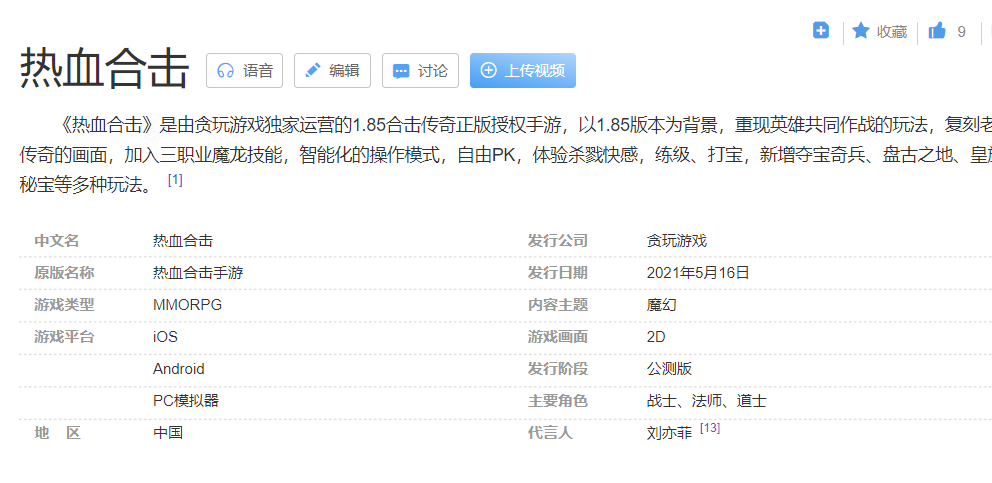The height and width of the screenshot is (483, 992).
Task: Select stage value 公测版
Action: pyautogui.click(x=669, y=368)
